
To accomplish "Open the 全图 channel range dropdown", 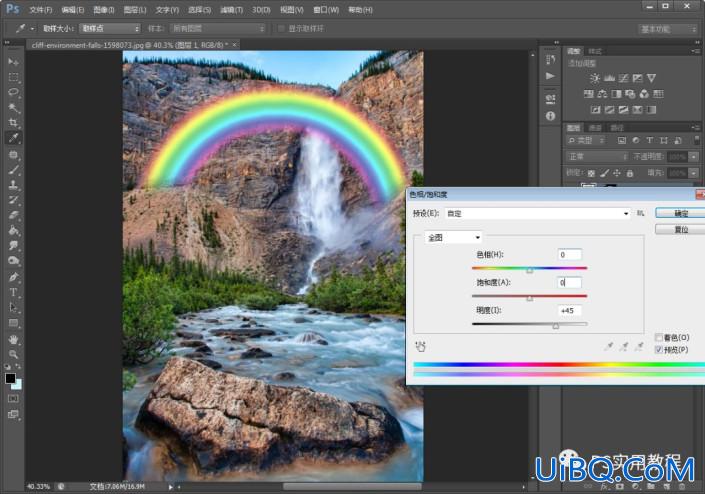I will click(454, 237).
